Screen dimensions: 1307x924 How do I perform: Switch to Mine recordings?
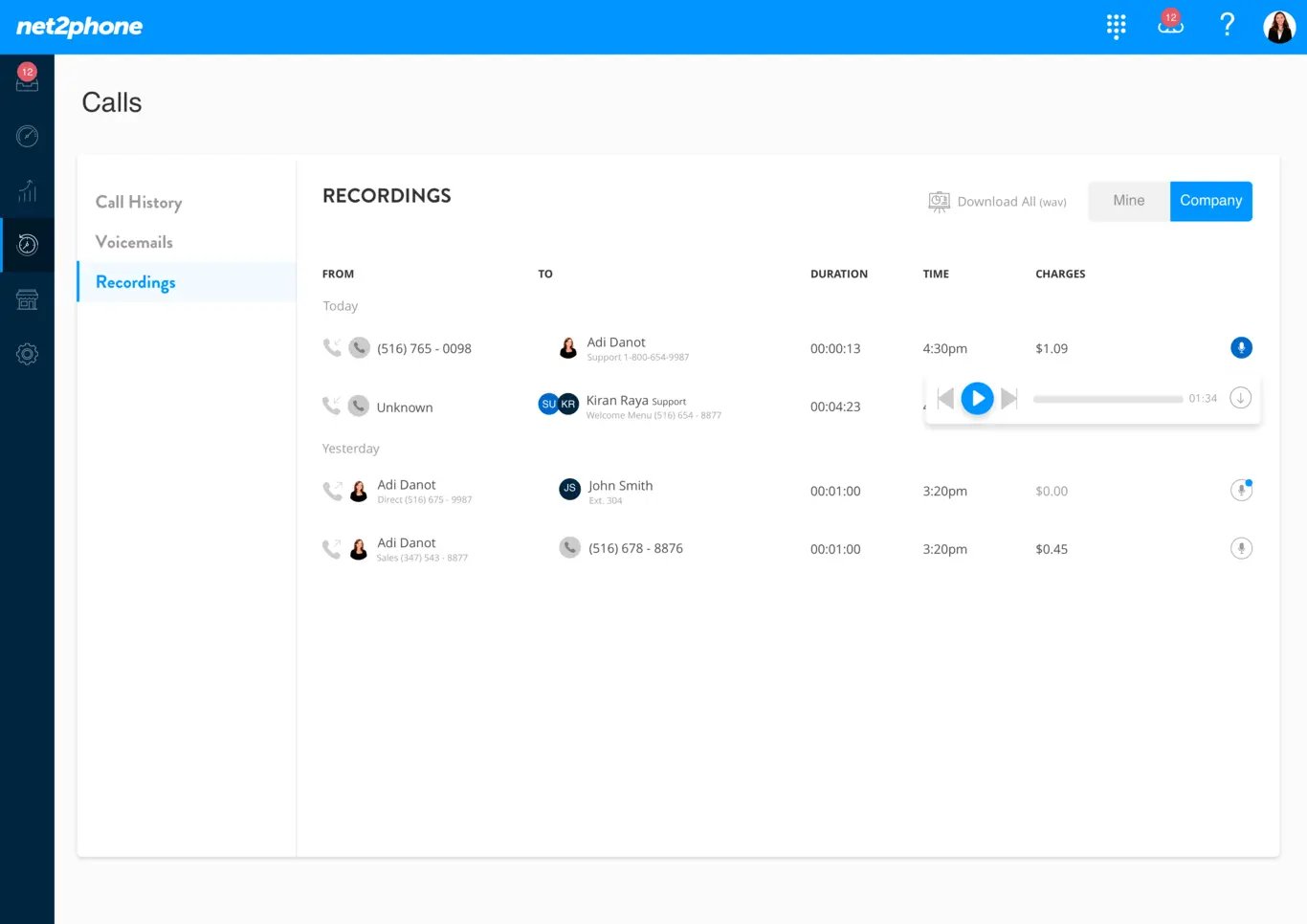[x=1128, y=201]
